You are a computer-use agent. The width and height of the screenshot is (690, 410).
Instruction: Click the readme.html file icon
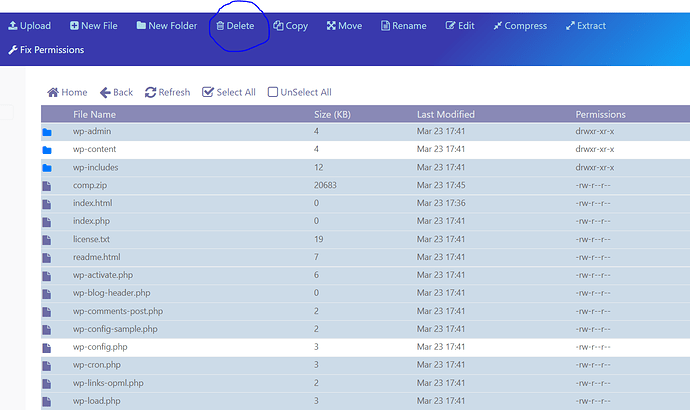click(x=47, y=258)
